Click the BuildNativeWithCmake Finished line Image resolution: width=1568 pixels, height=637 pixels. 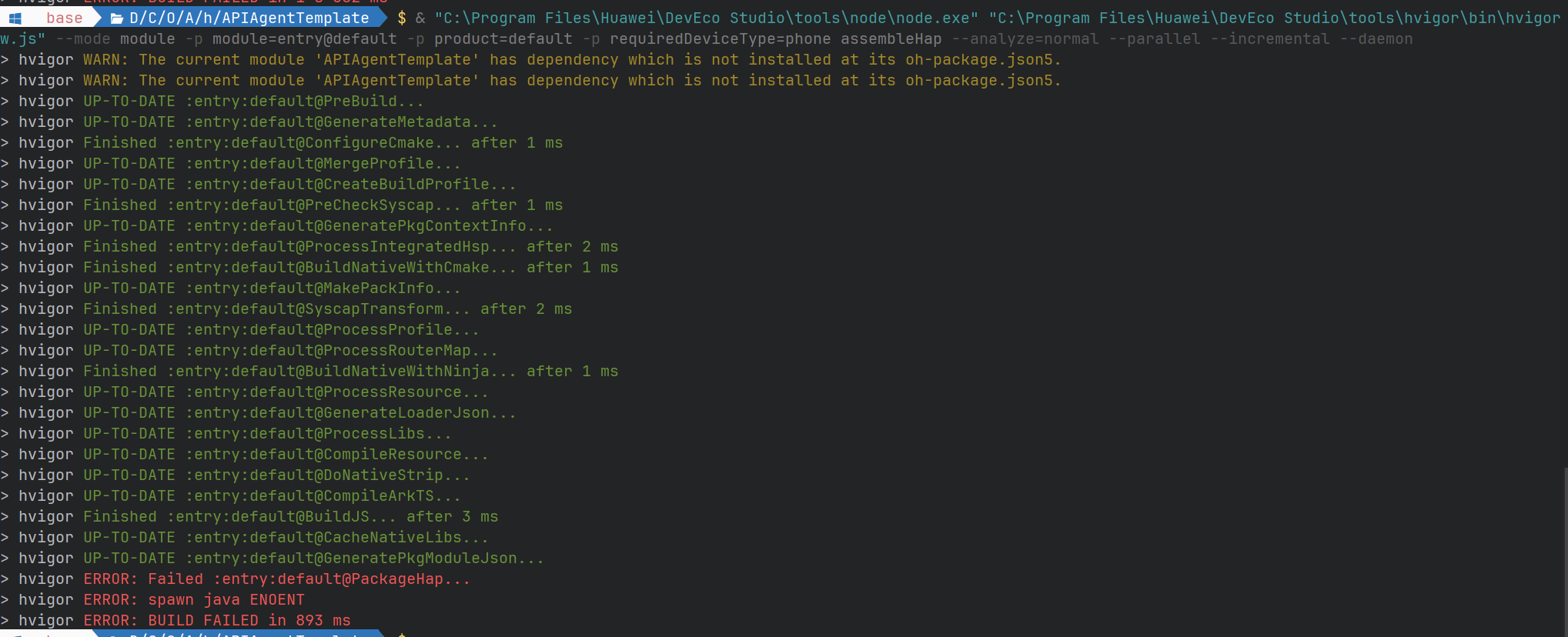click(309, 267)
